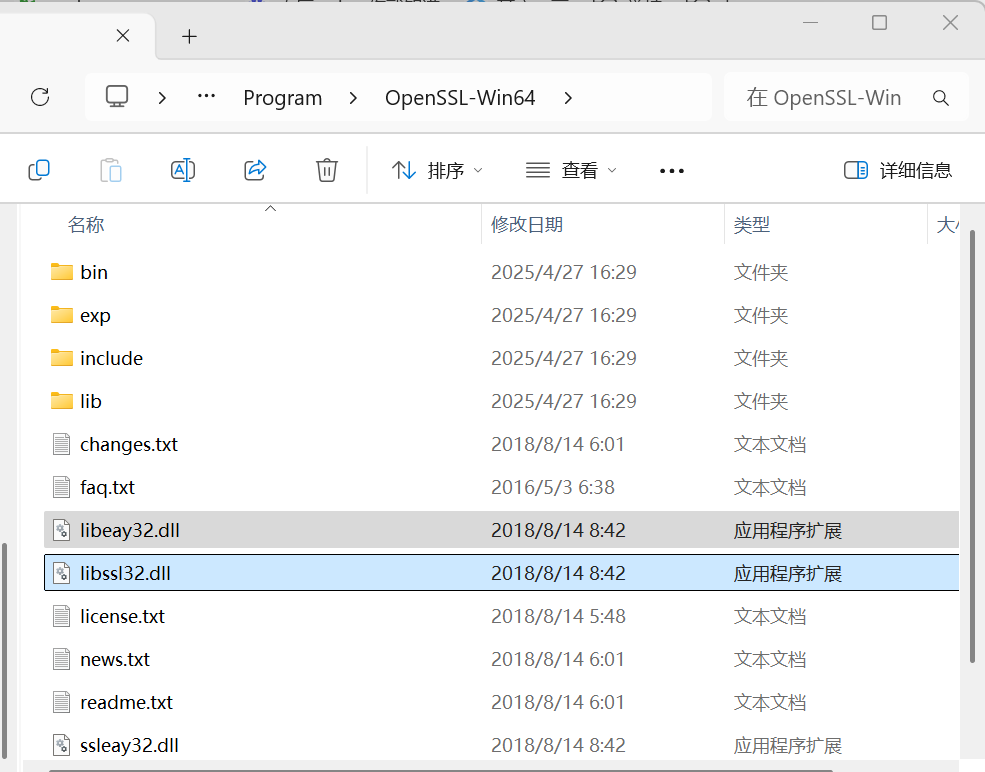This screenshot has width=985, height=772.
Task: Click the news.txt file icon
Action: [x=62, y=659]
